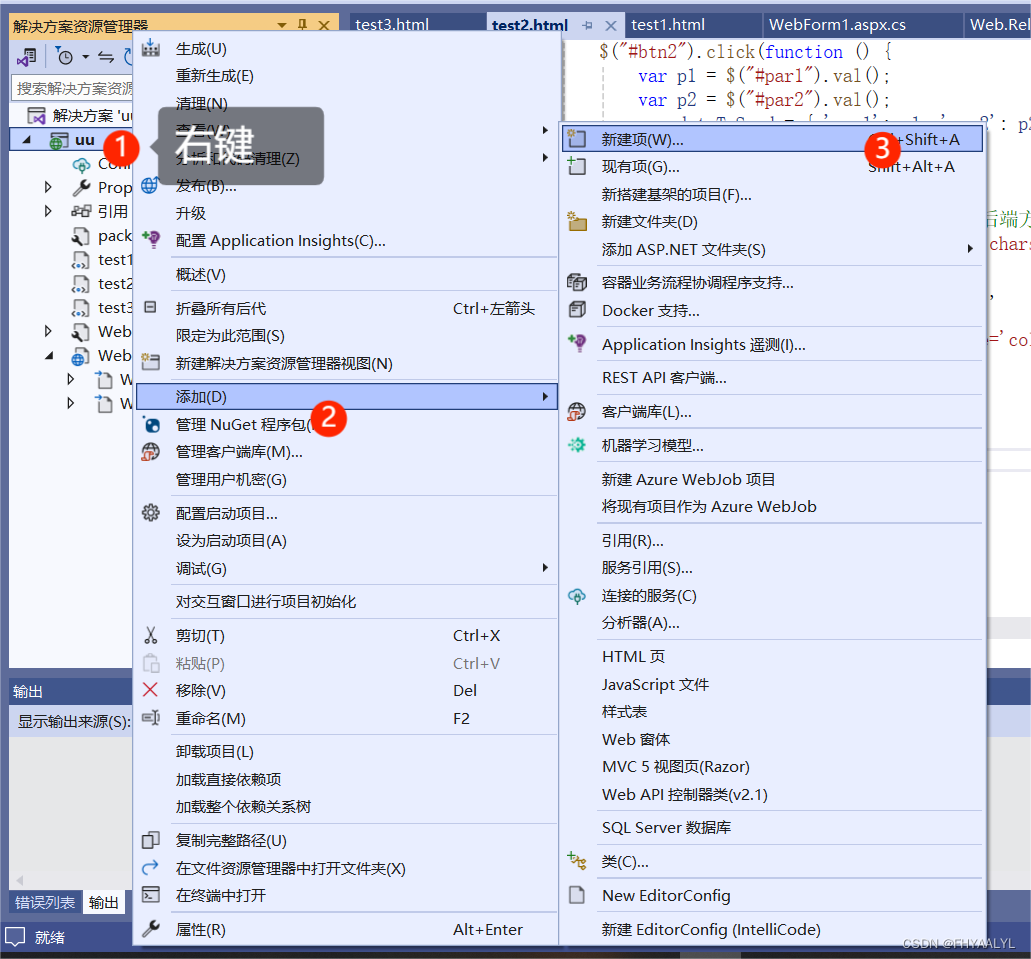
Task: Click the scissors Cut icon
Action: (151, 635)
